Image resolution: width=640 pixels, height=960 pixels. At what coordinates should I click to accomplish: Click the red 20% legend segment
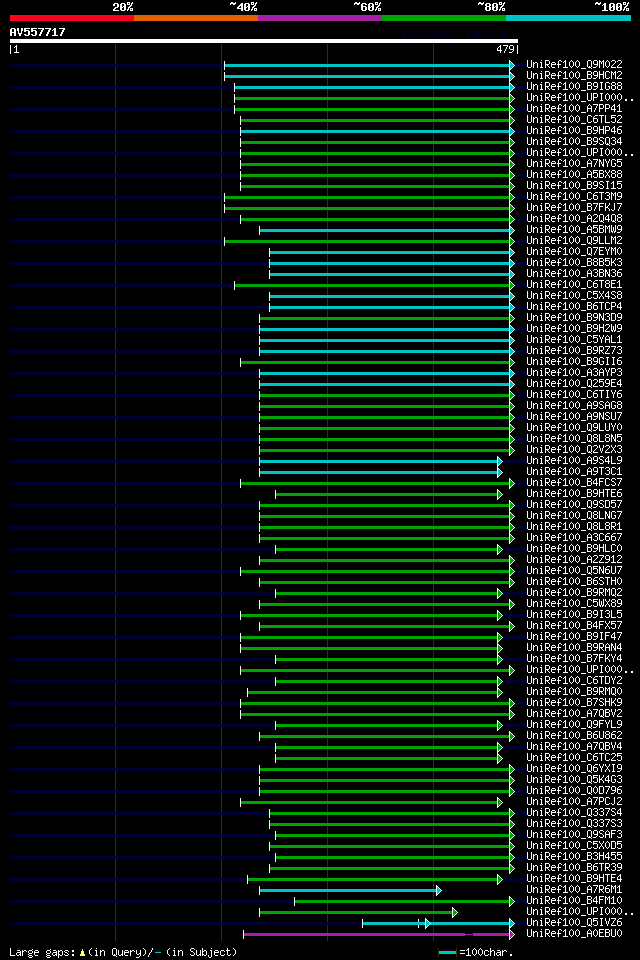[72, 18]
